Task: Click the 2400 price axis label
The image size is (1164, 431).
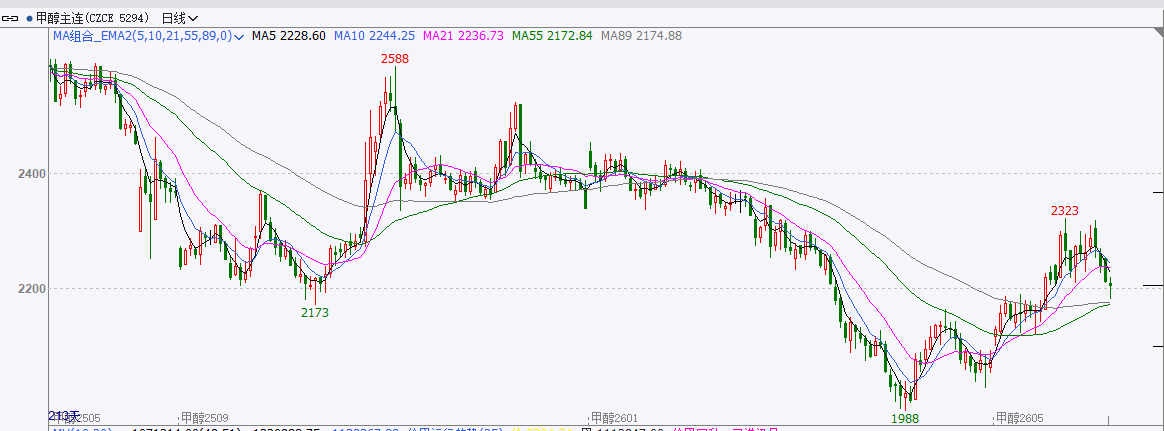Action: tap(32, 174)
